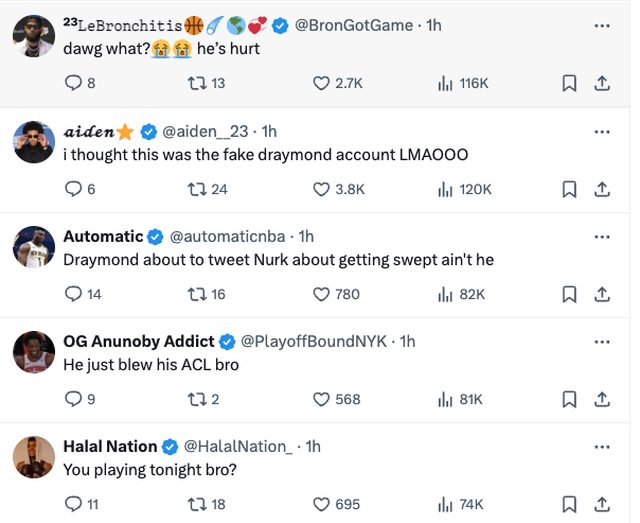640x523 pixels.
Task: Open more options menu on Automatic's tweet
Action: coord(602,236)
